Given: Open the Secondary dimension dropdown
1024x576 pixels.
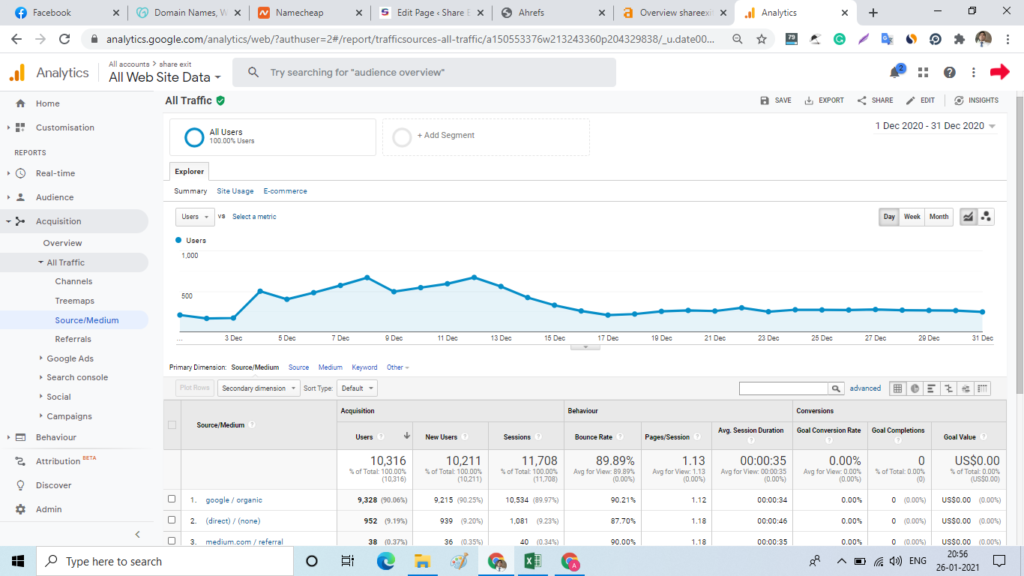Looking at the screenshot, I should point(259,389).
